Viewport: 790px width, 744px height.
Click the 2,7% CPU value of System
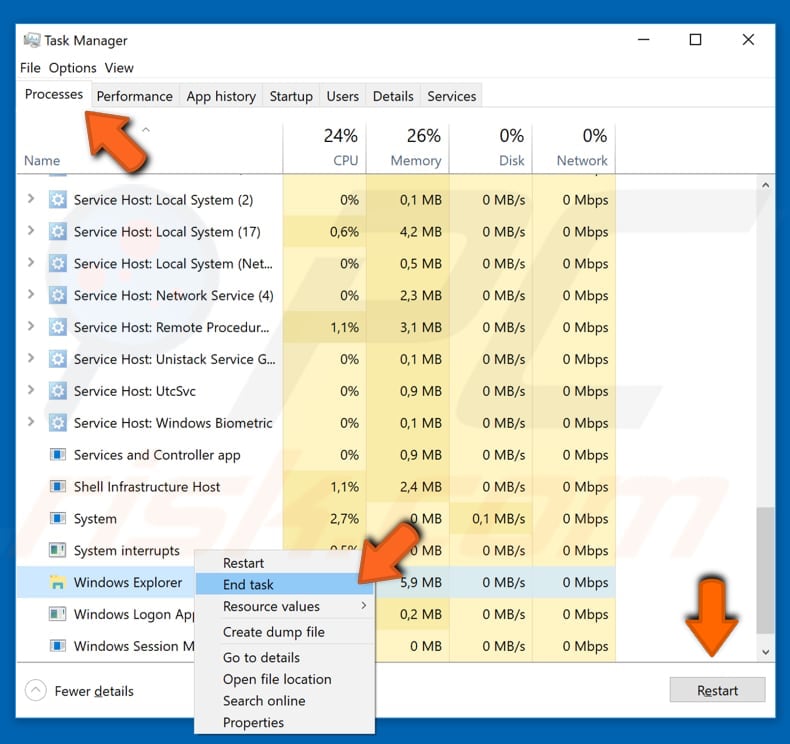click(x=344, y=518)
